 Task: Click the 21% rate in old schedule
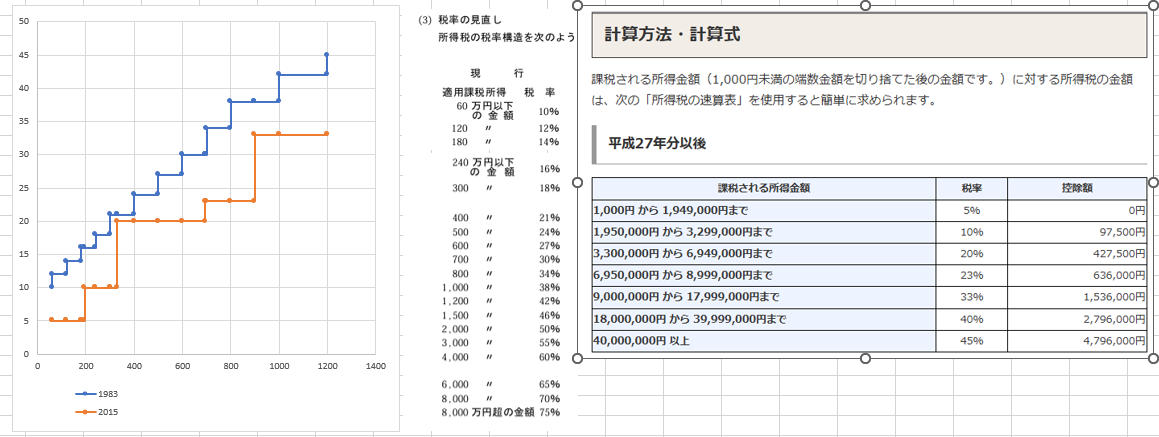pos(549,218)
